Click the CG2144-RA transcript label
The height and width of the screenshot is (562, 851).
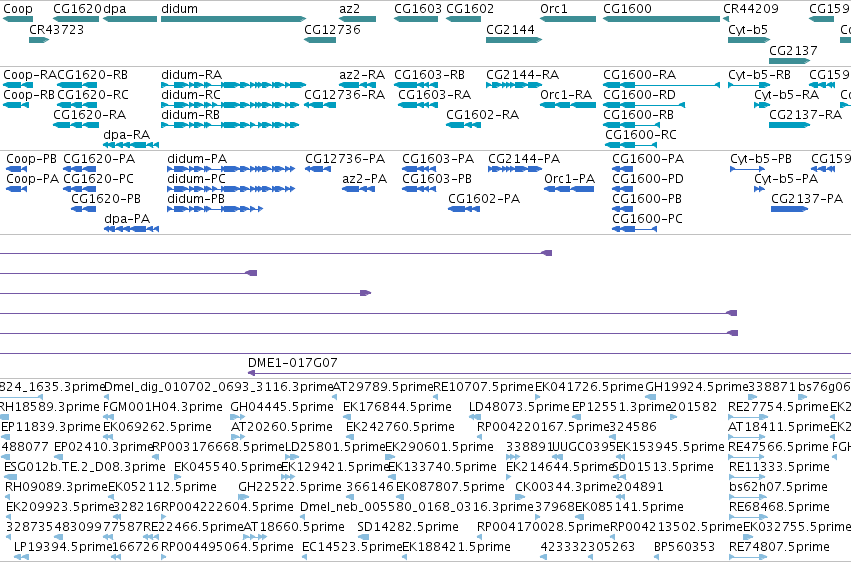(522, 75)
